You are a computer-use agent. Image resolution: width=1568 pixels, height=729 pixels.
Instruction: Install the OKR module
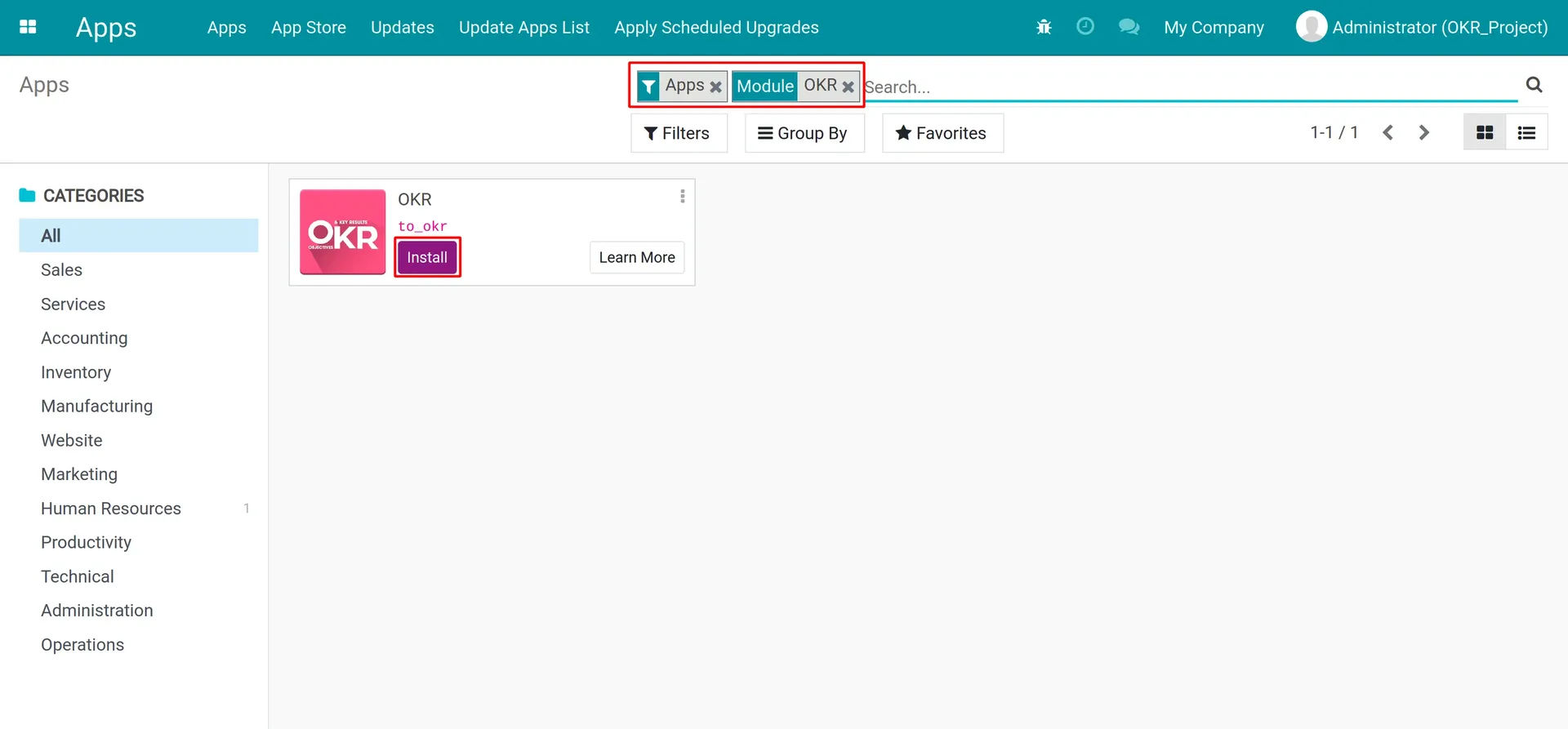427,257
